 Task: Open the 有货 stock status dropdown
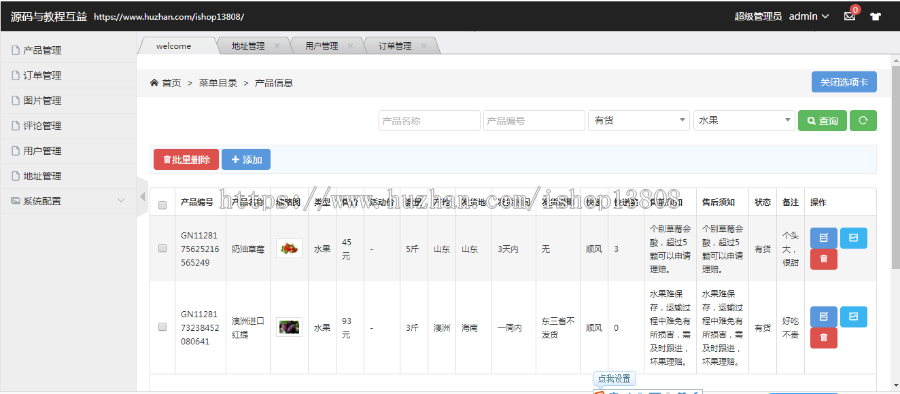pos(639,121)
